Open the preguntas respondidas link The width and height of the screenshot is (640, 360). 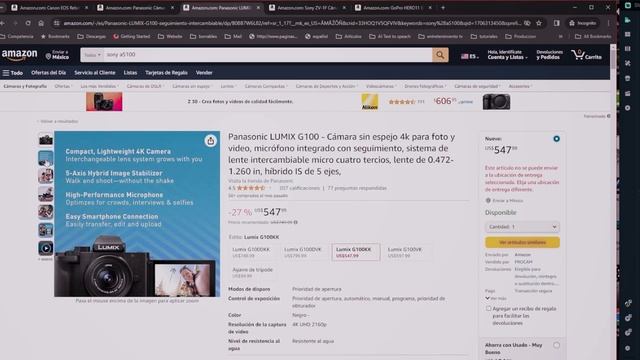[x=357, y=188]
